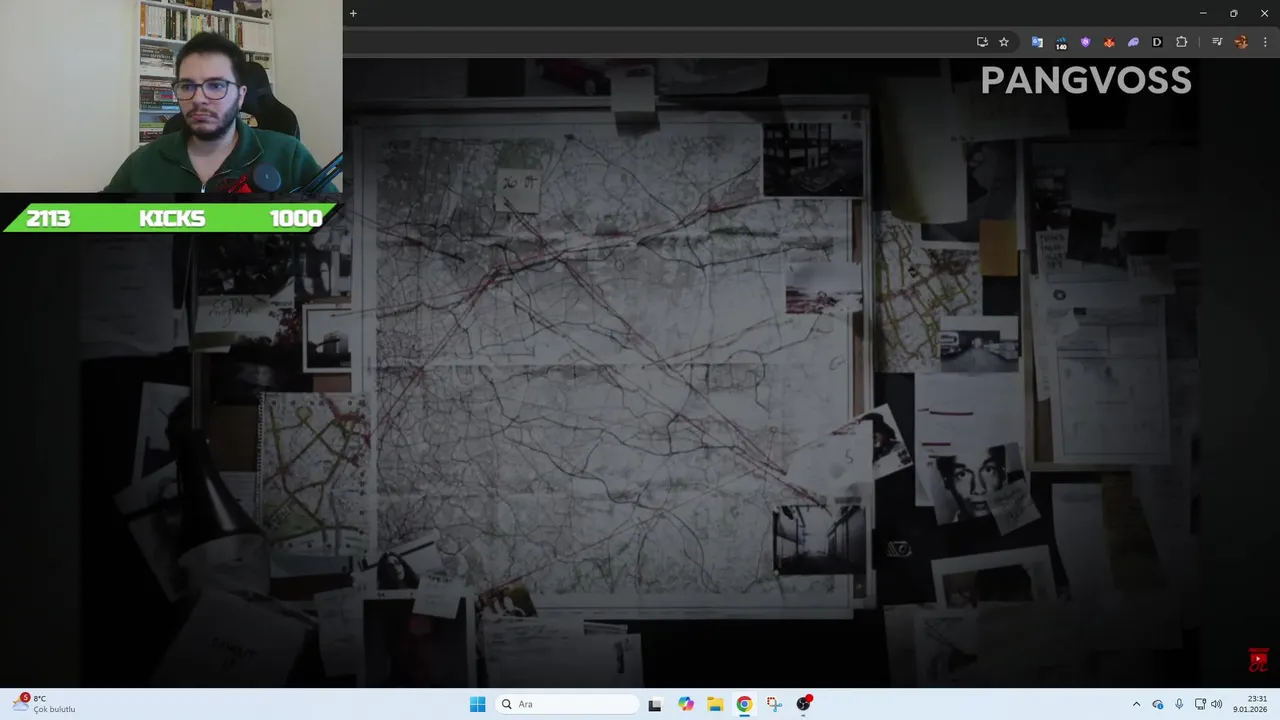This screenshot has height=720, width=1280.
Task: Open OBS Studio from the taskbar
Action: click(x=803, y=704)
